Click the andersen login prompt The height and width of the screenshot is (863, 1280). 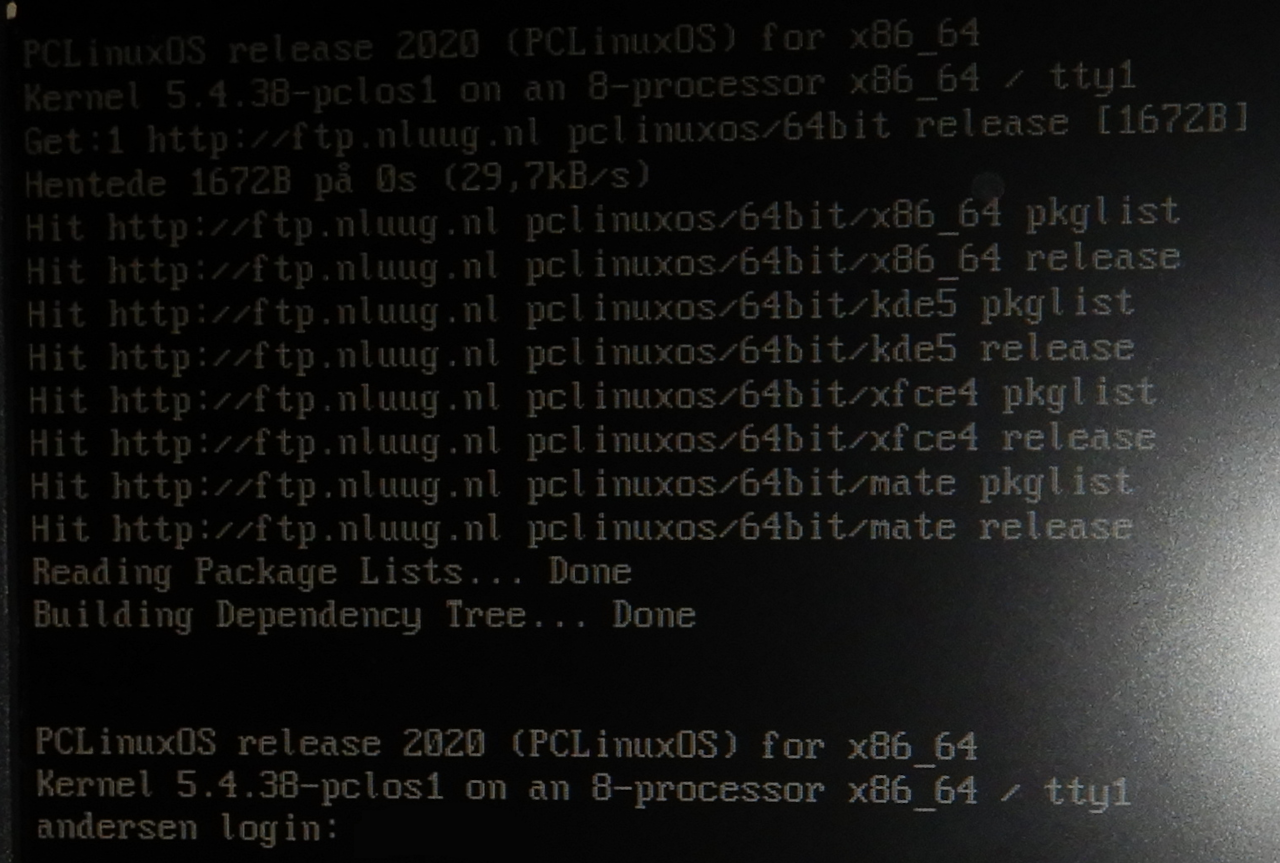pyautogui.click(x=187, y=828)
